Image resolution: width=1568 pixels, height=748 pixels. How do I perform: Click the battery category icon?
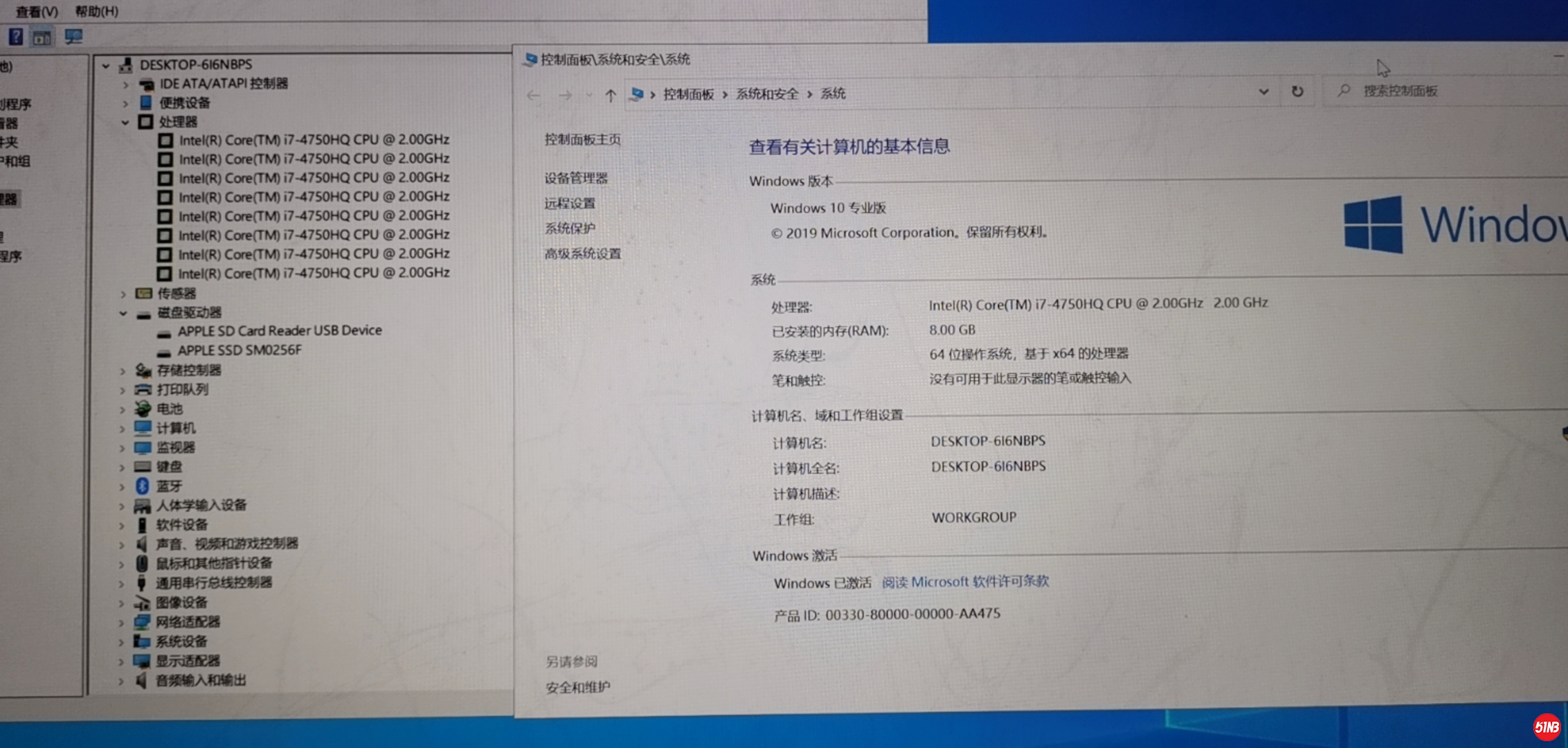[x=143, y=409]
